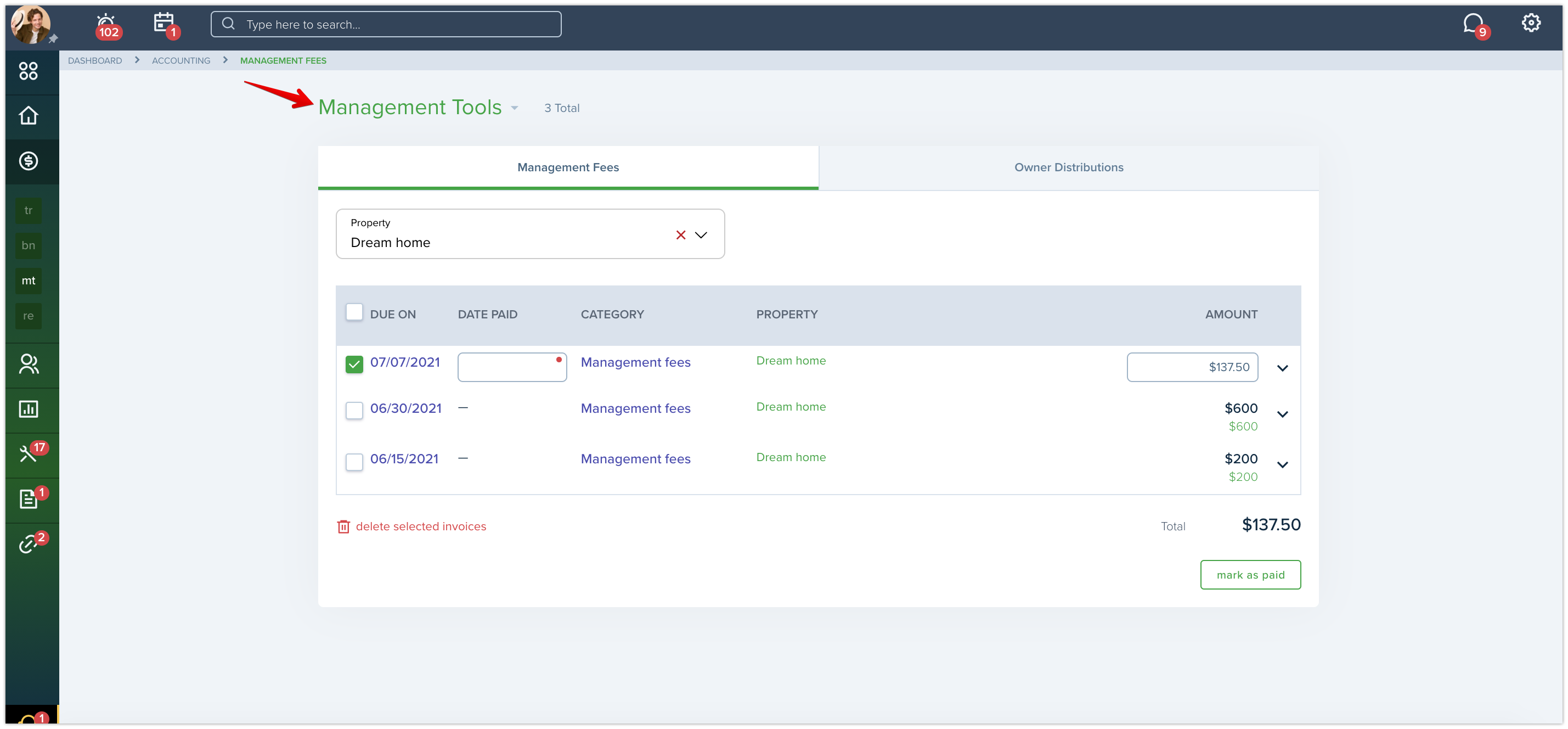
Task: Expand the $200 invoice row chevron
Action: 1282,465
